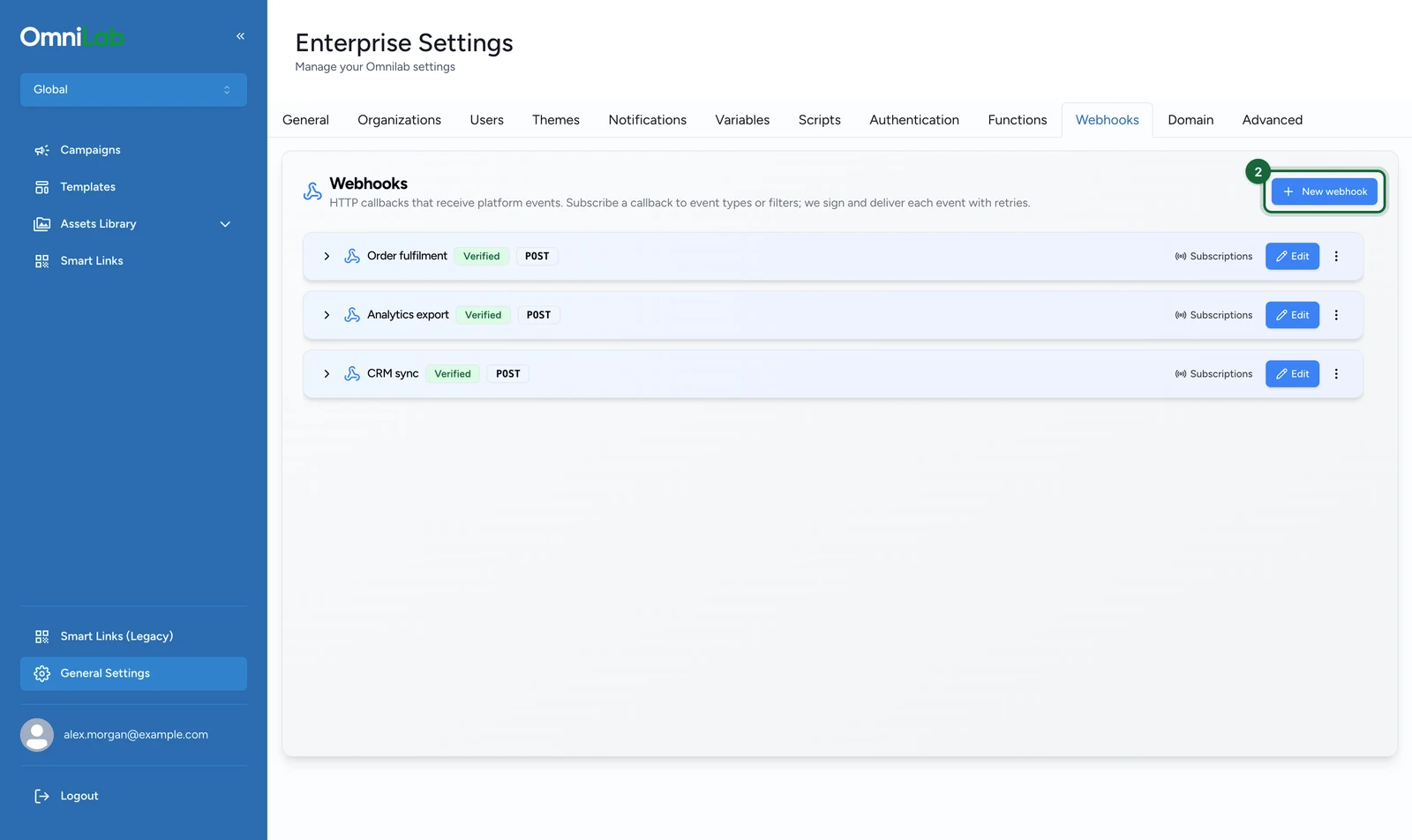Click the Assets Library image icon
1412x840 pixels.
[41, 224]
